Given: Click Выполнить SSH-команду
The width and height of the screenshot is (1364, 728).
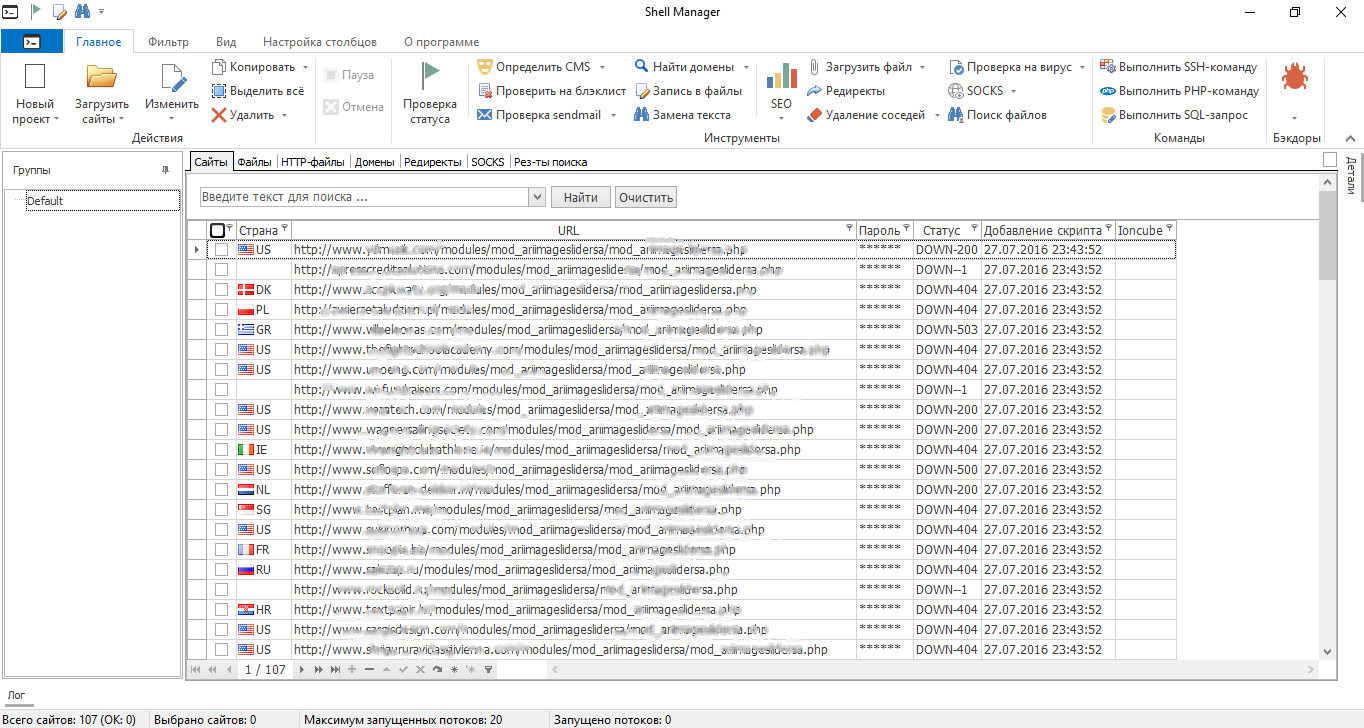Looking at the screenshot, I should point(1178,67).
